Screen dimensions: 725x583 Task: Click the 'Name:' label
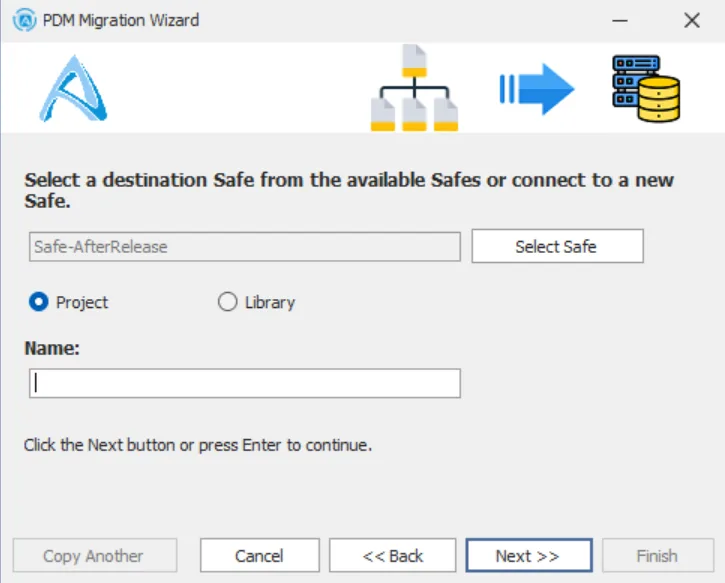pos(52,348)
